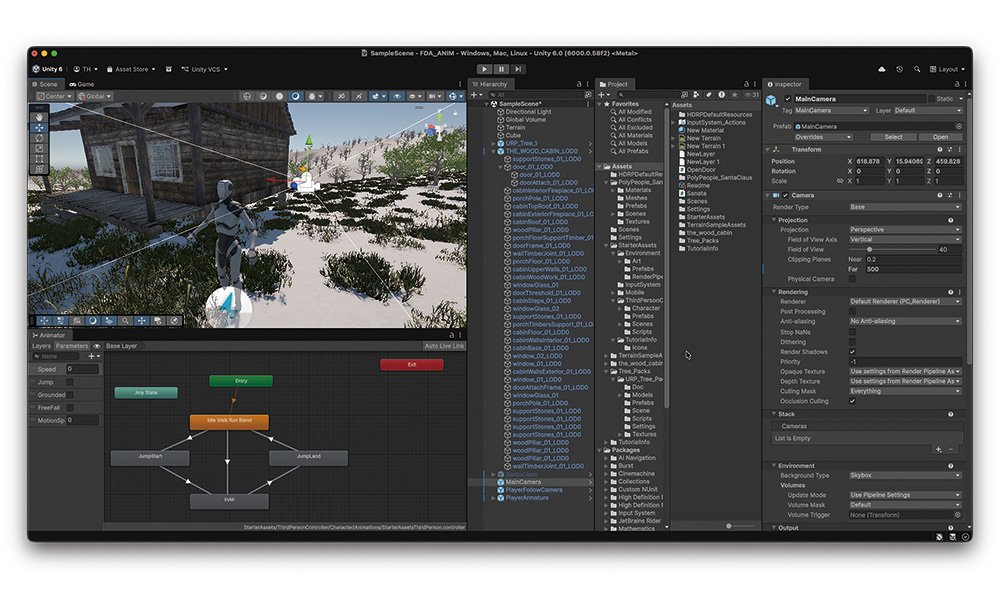Lock the Hierarchy panel
The width and height of the screenshot is (1000, 606).
click(x=579, y=84)
